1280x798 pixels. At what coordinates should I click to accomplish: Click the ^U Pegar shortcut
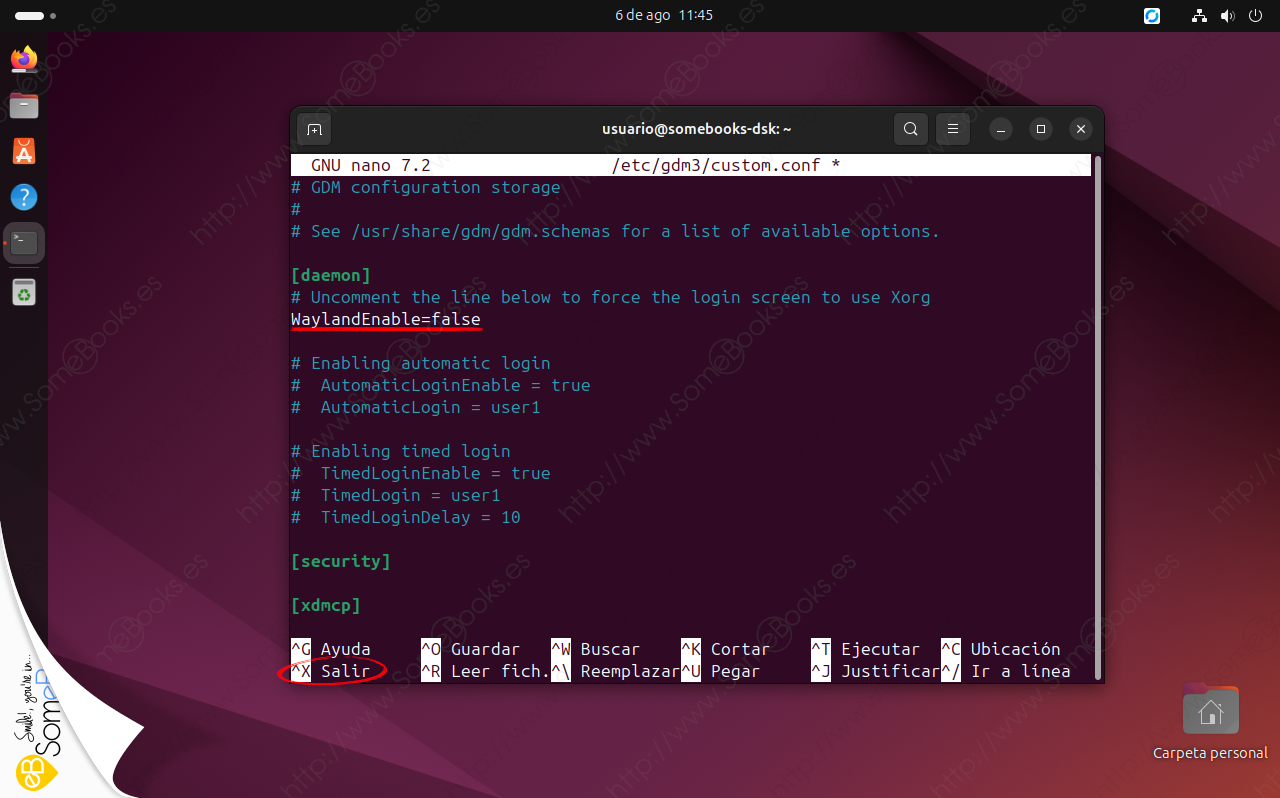[721, 671]
